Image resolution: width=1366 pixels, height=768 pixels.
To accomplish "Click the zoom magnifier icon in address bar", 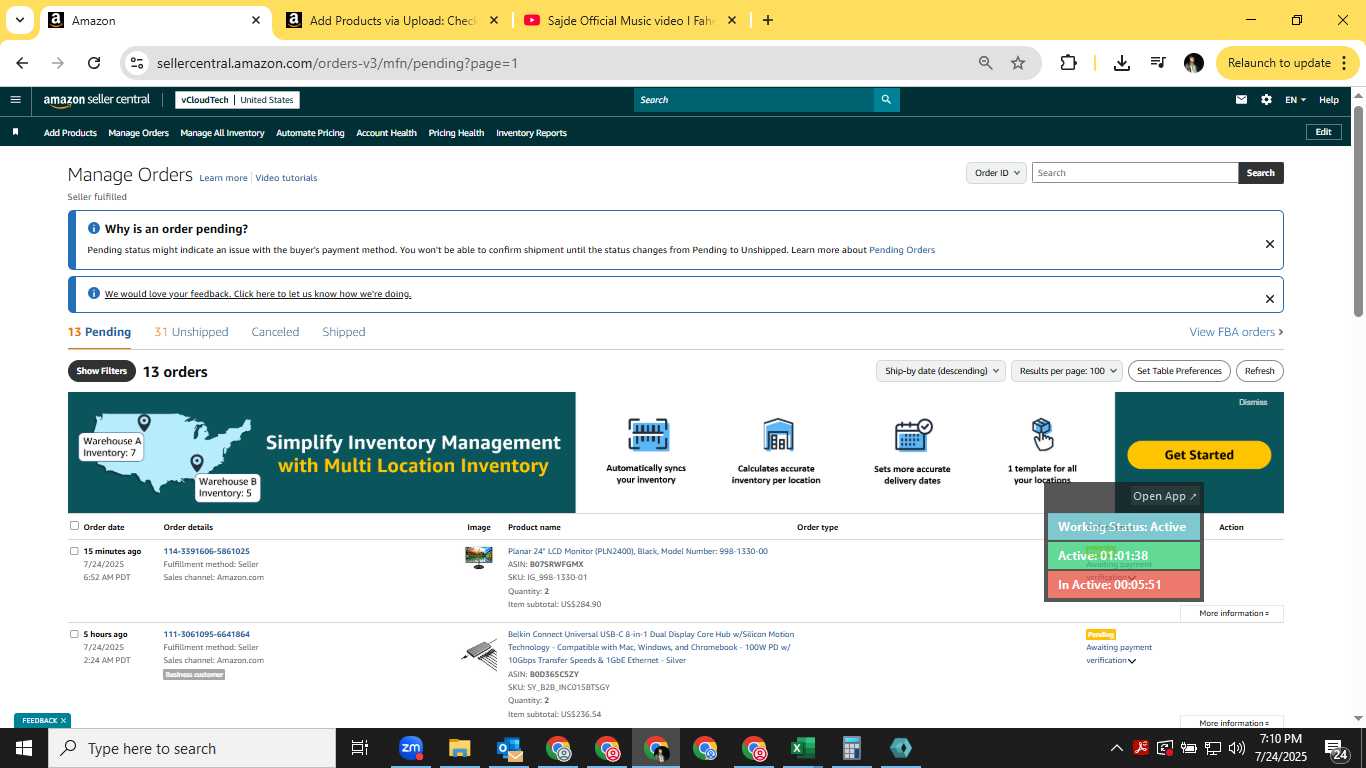I will pyautogui.click(x=985, y=63).
